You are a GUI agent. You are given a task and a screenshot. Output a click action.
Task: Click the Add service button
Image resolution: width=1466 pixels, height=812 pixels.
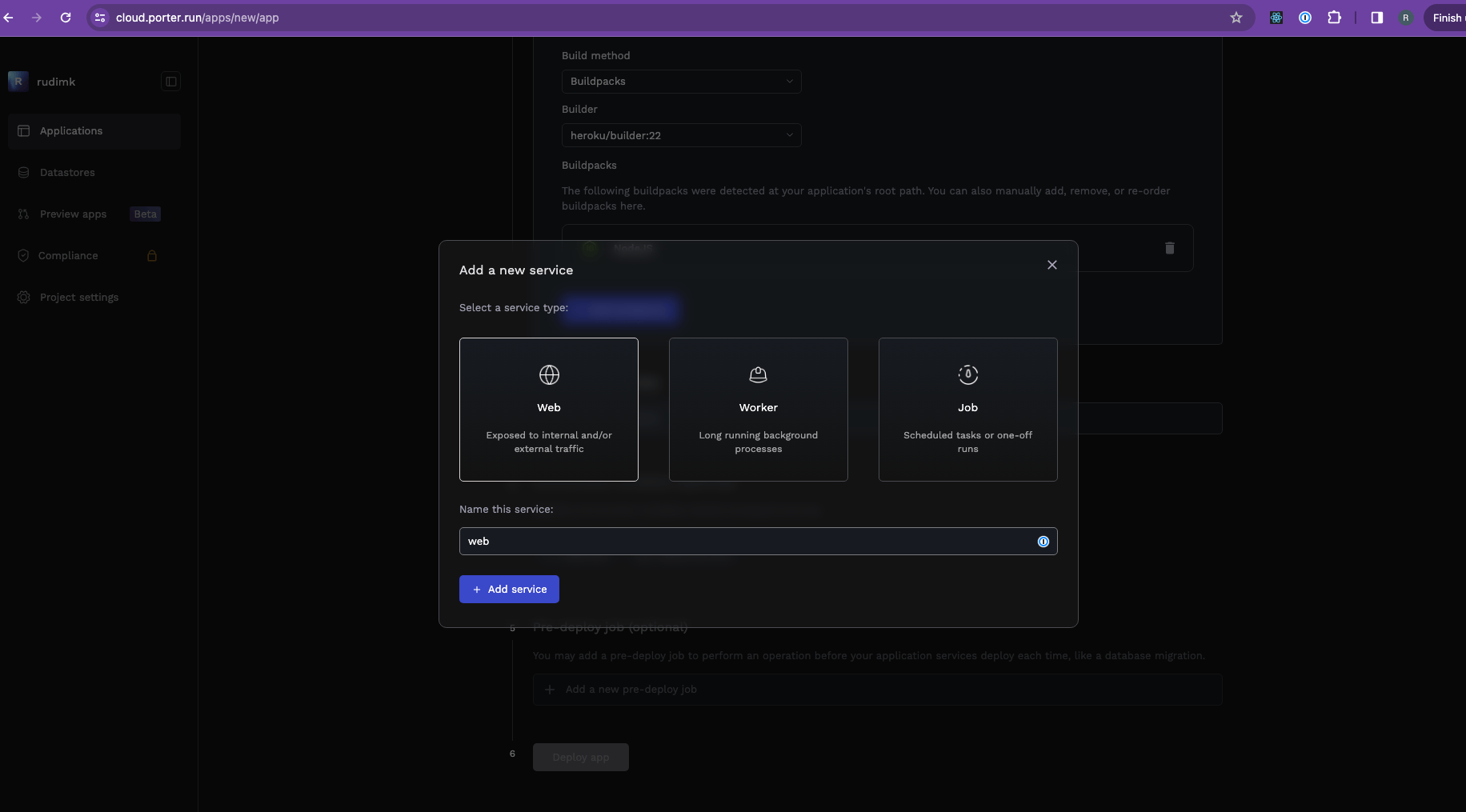click(509, 589)
